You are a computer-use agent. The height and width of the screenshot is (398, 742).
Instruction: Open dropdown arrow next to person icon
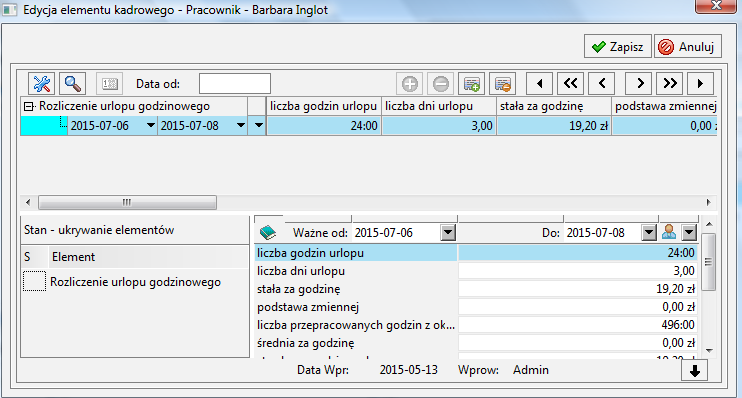coord(689,233)
